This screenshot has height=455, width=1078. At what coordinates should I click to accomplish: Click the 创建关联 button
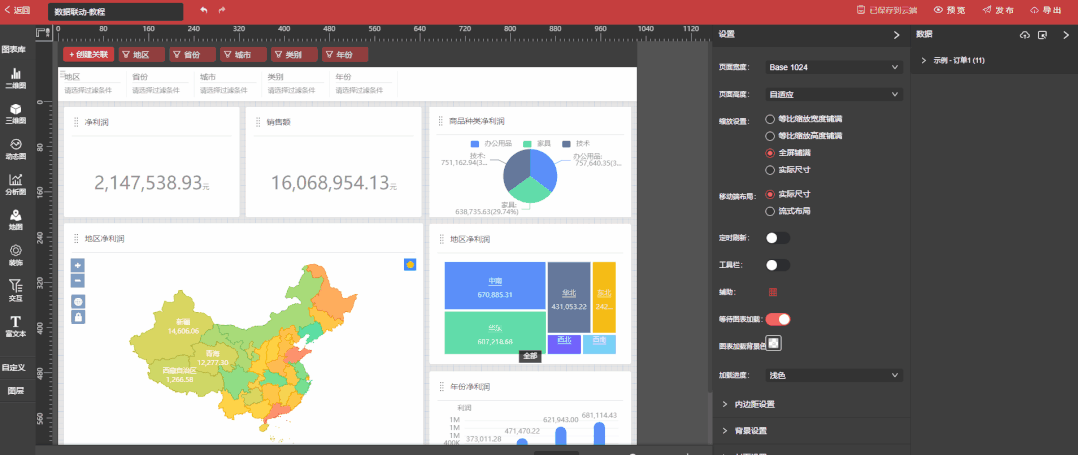(88, 55)
